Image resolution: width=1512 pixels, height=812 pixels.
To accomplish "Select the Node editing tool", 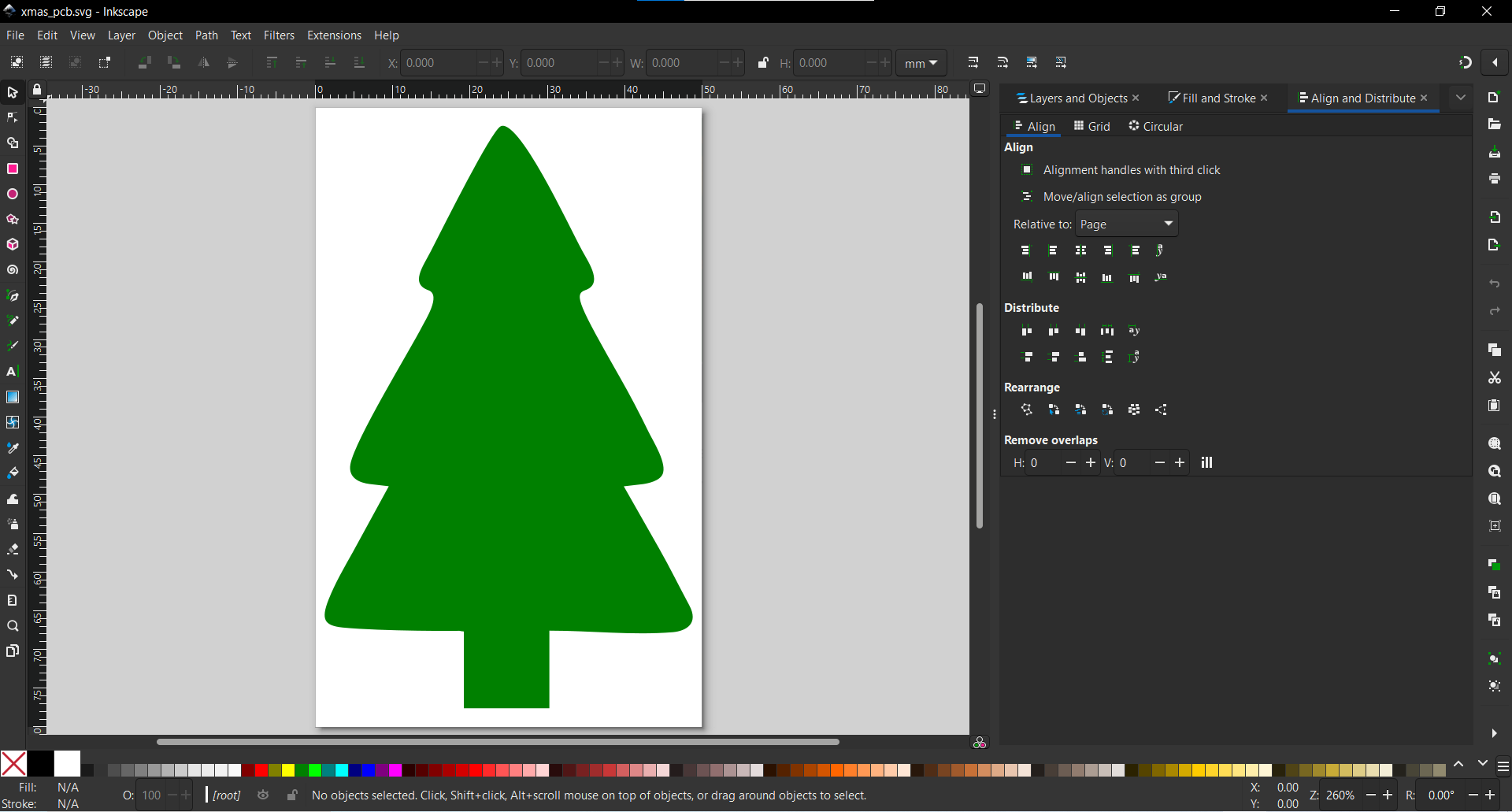I will (13, 117).
